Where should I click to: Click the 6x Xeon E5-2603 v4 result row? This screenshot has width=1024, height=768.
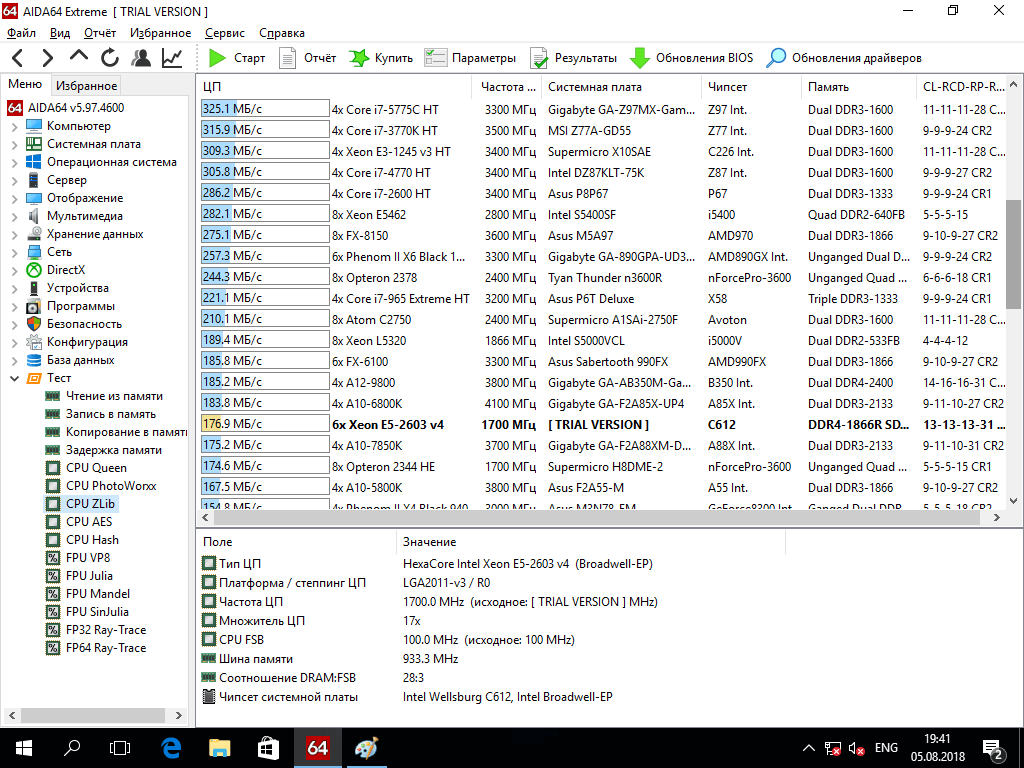pos(602,424)
